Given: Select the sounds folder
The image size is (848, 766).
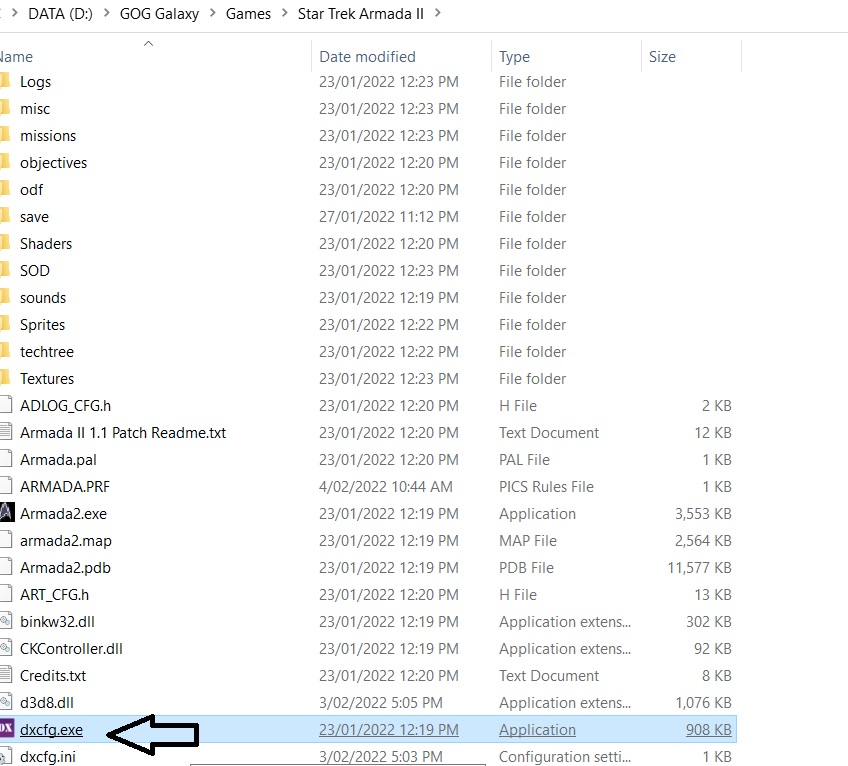Looking at the screenshot, I should pos(43,298).
